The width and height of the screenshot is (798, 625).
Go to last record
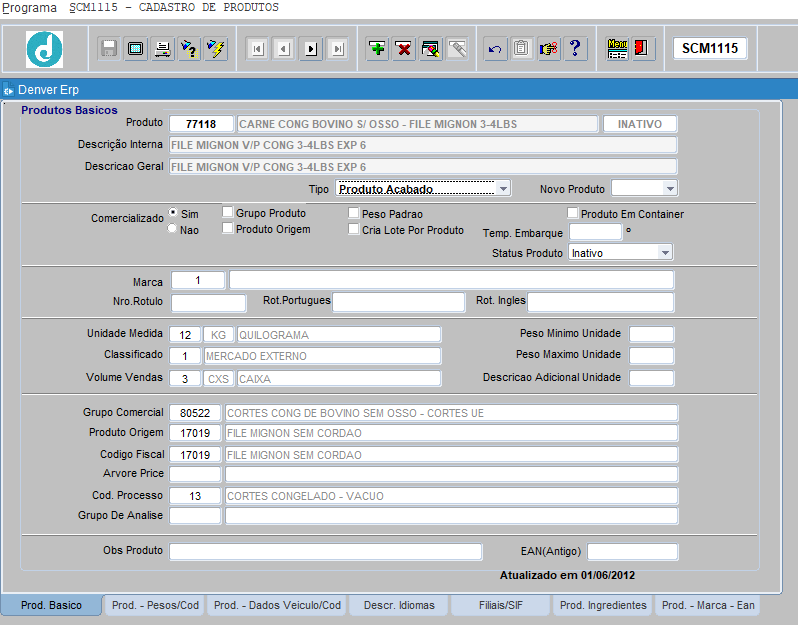338,49
